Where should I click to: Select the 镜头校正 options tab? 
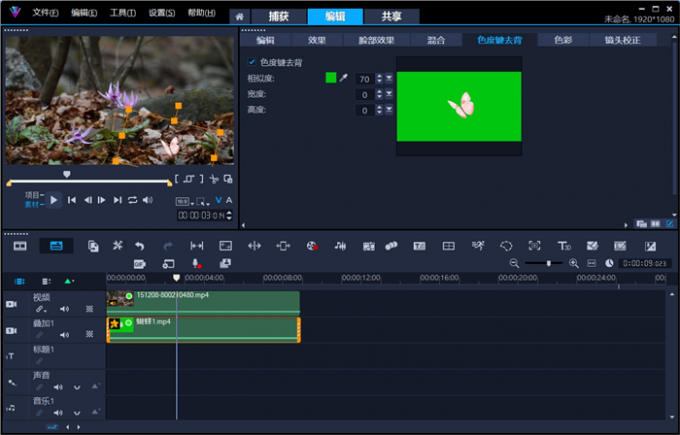pyautogui.click(x=622, y=40)
